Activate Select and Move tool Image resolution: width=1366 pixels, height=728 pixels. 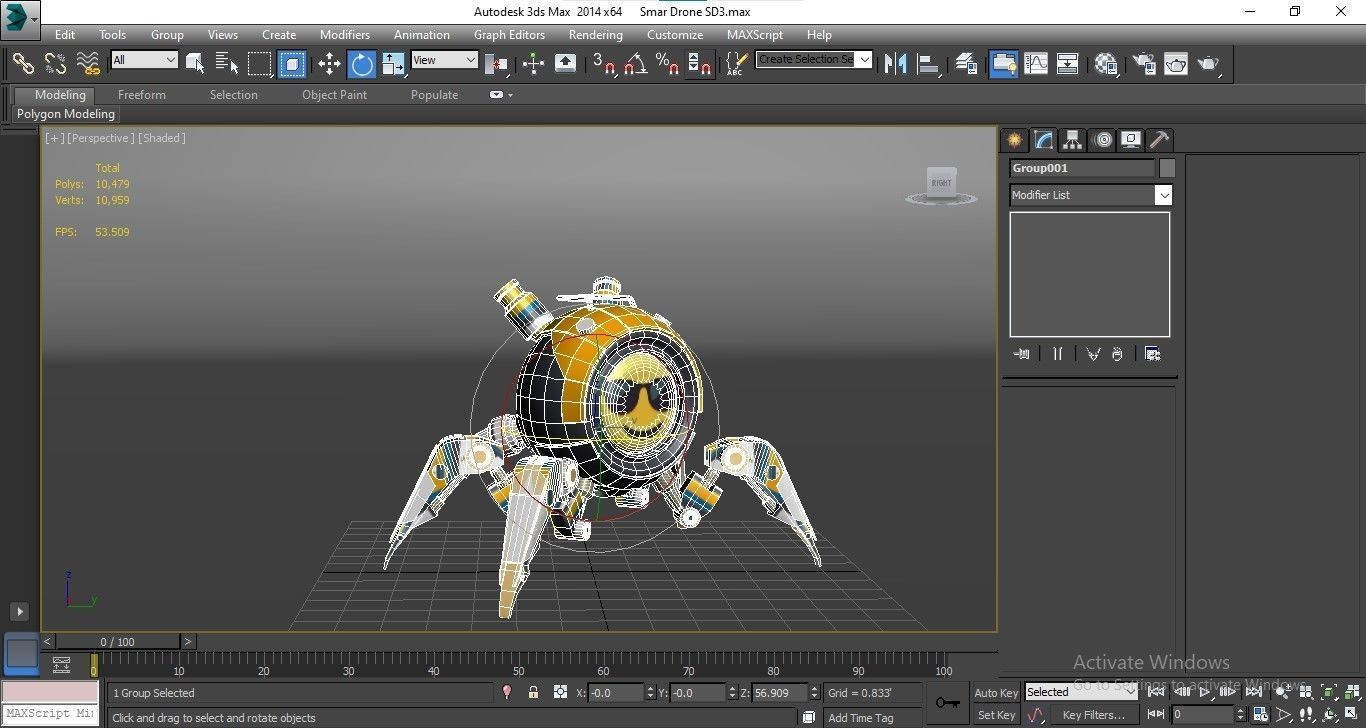click(329, 63)
